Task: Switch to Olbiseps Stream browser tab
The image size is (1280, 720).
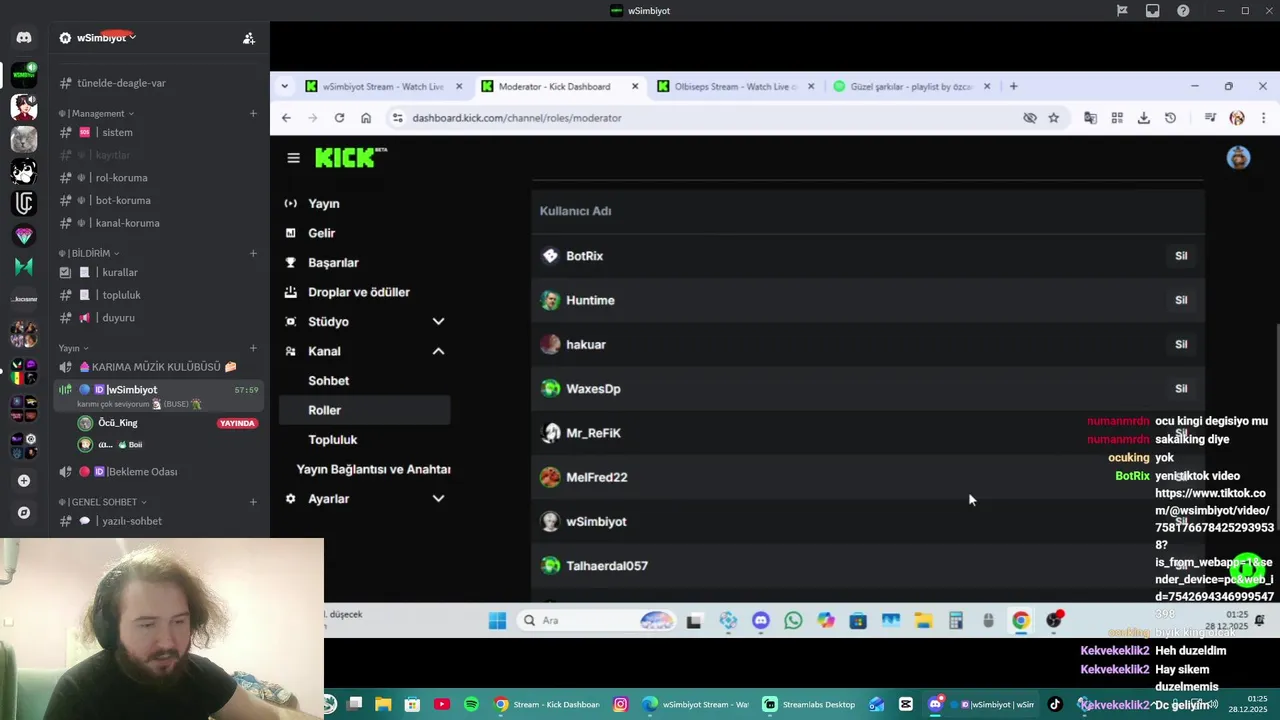Action: [x=737, y=87]
